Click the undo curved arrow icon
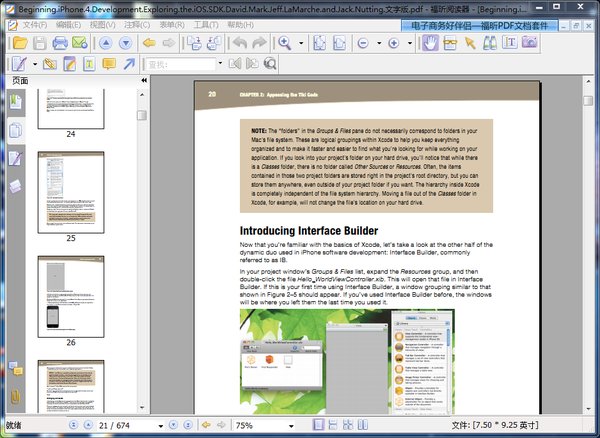Screen dimensions: 600x438 240,43
